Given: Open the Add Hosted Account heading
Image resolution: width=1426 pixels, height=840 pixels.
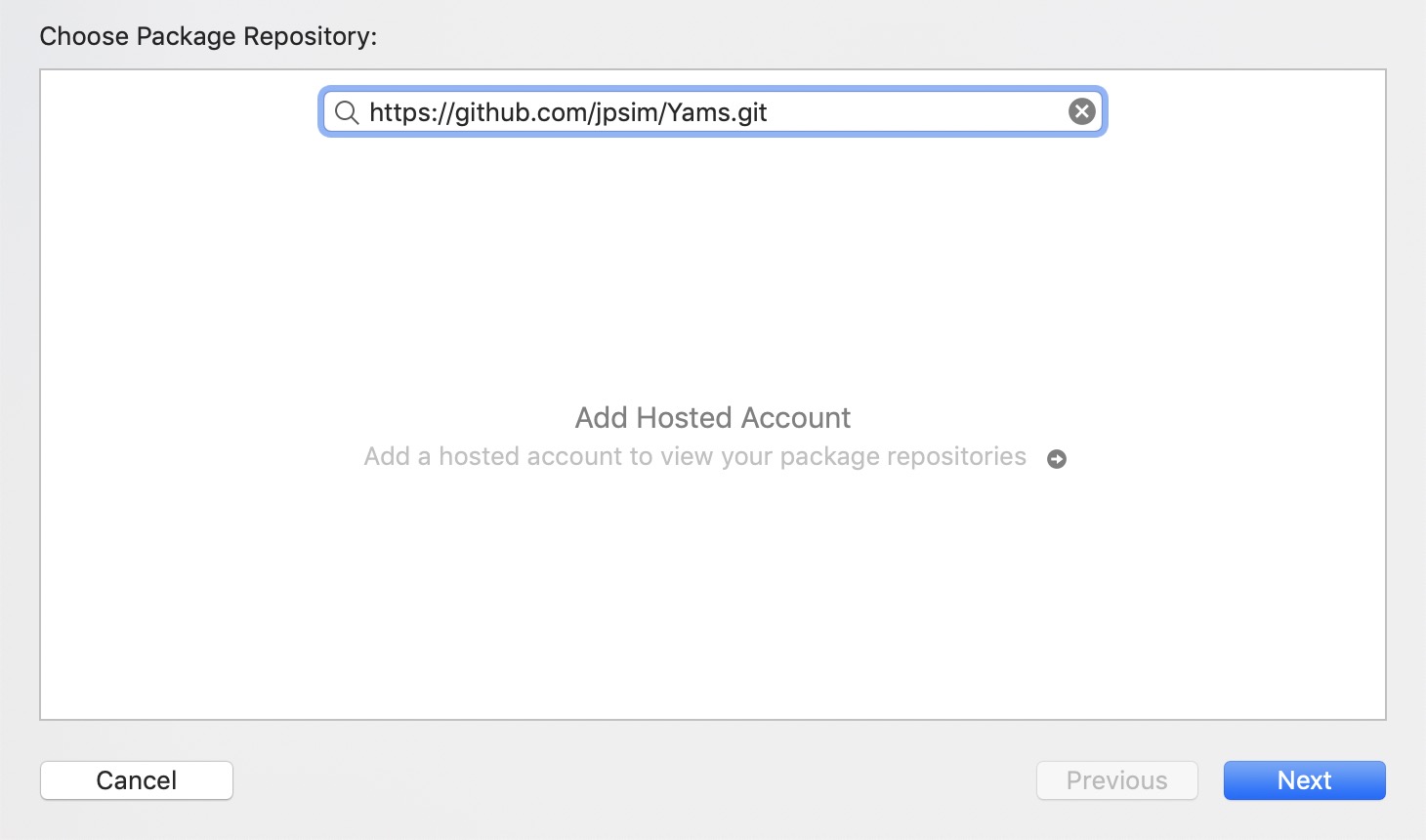Looking at the screenshot, I should [713, 418].
